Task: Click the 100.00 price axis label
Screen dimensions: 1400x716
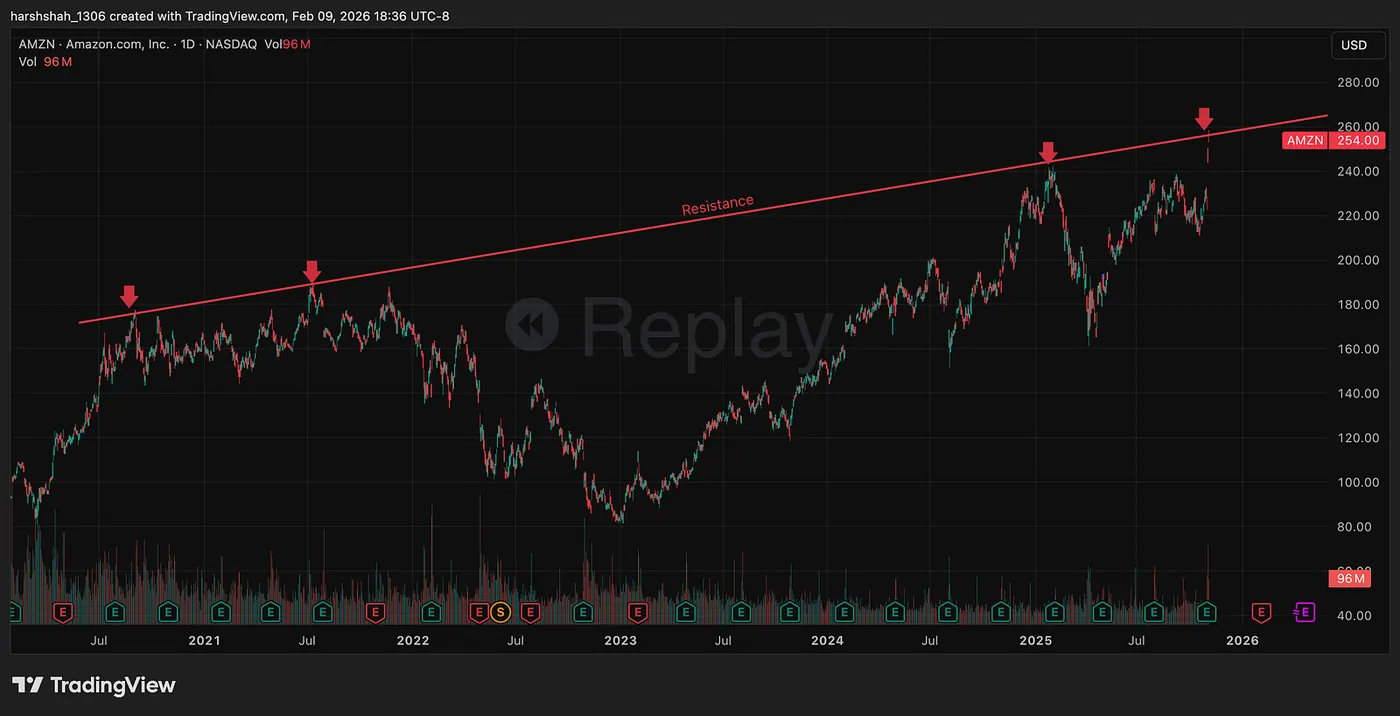Action: coord(1359,482)
